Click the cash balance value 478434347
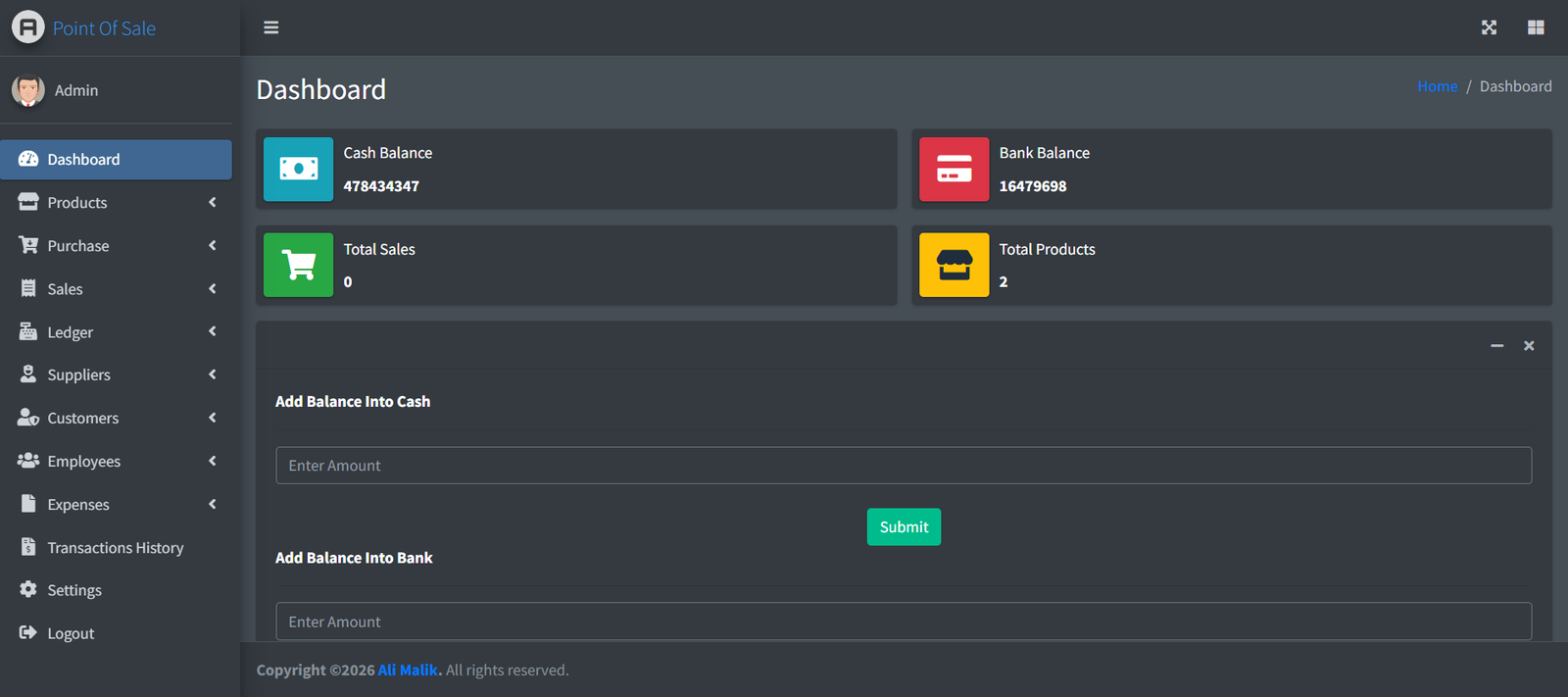 tap(381, 186)
